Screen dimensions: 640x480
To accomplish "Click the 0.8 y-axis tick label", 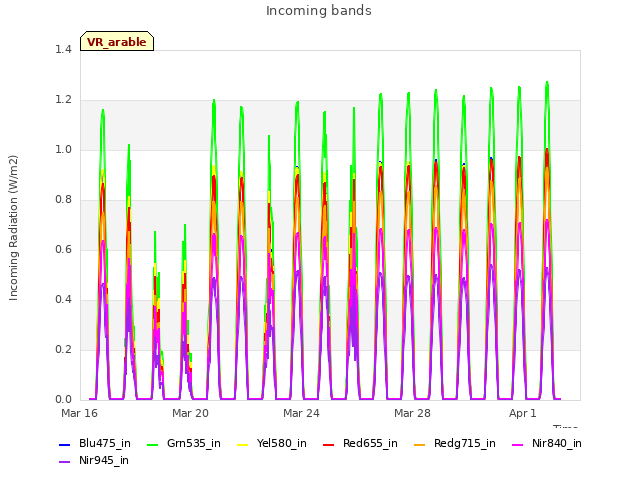I will pos(63,200).
